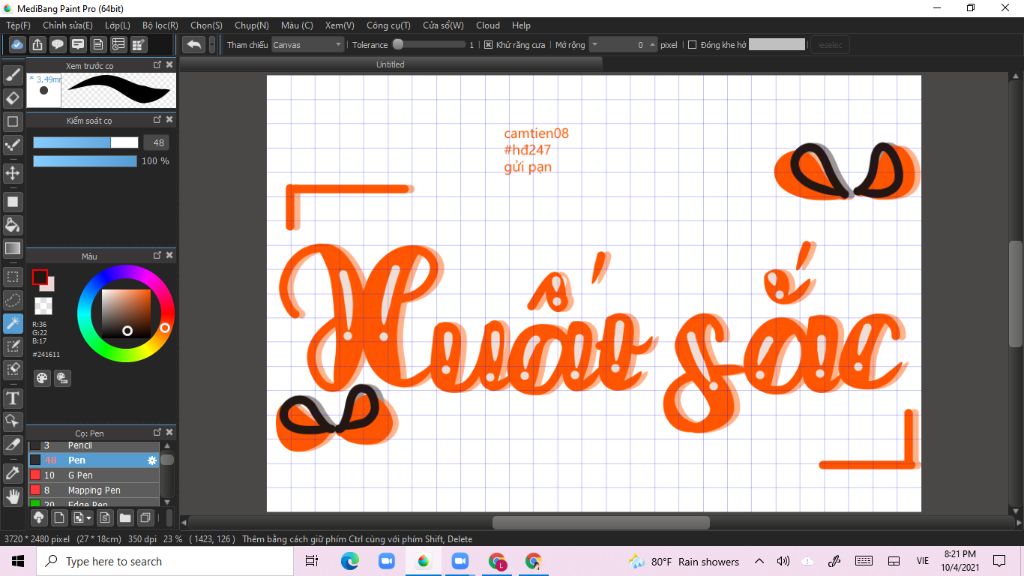Click the undo arrow button
The image size is (1024, 576).
(194, 44)
